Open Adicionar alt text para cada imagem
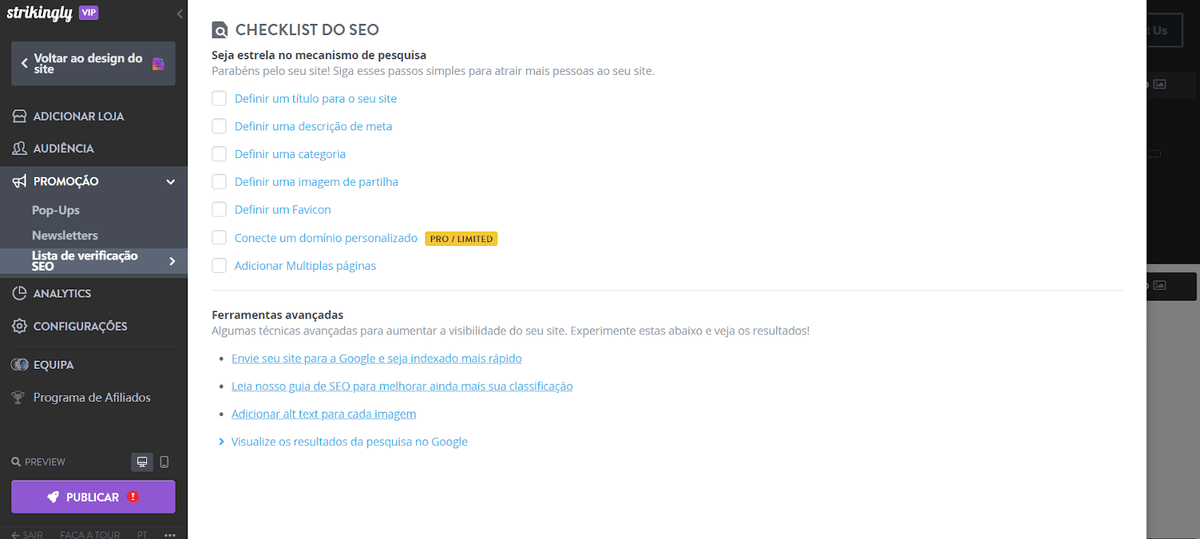Screen dimensions: 1200x539 (x=324, y=414)
